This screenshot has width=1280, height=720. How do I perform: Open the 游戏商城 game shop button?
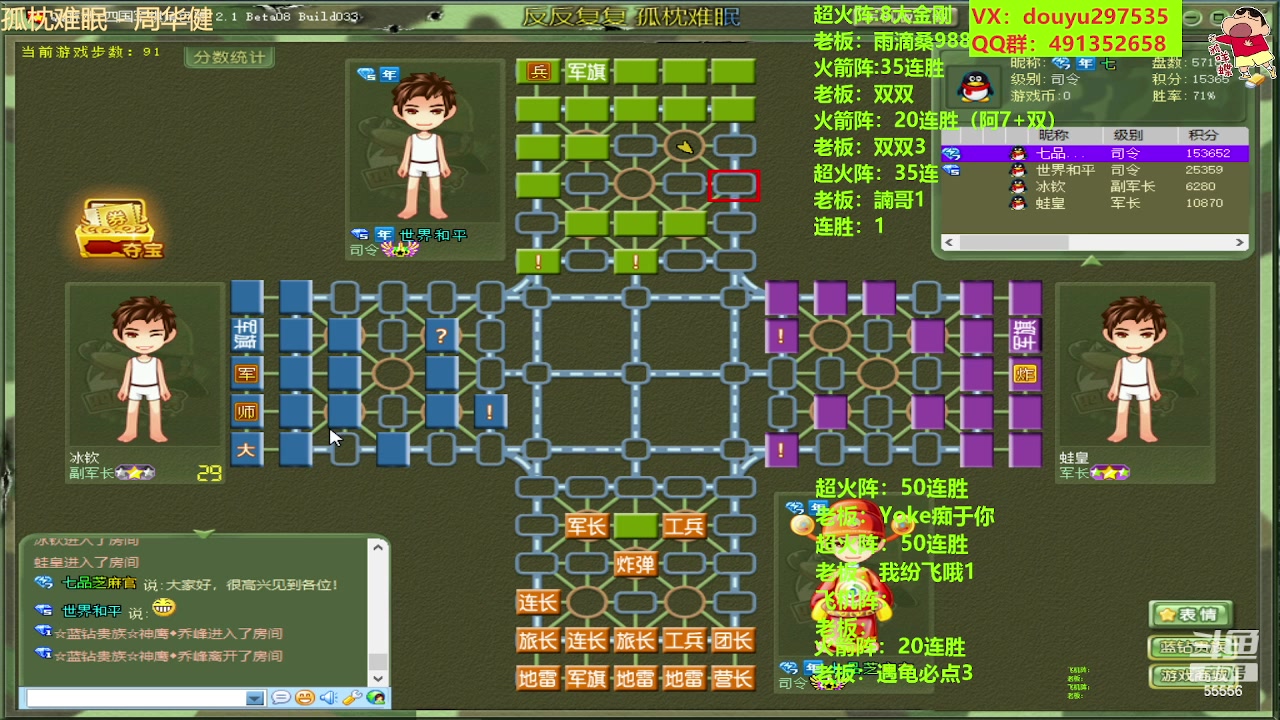pos(1189,676)
